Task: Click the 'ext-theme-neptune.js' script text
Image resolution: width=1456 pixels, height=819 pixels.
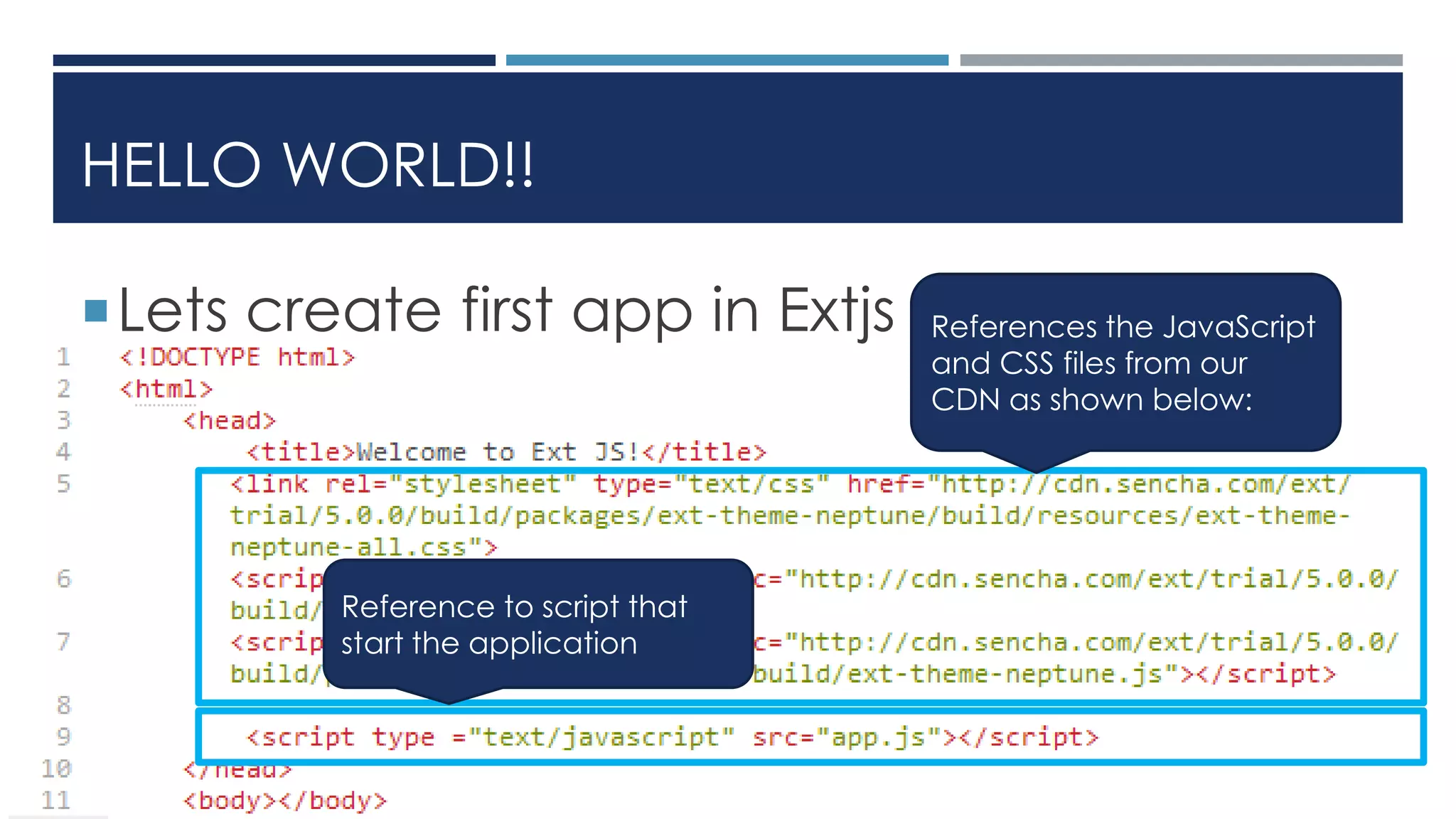Action: coord(1005,674)
